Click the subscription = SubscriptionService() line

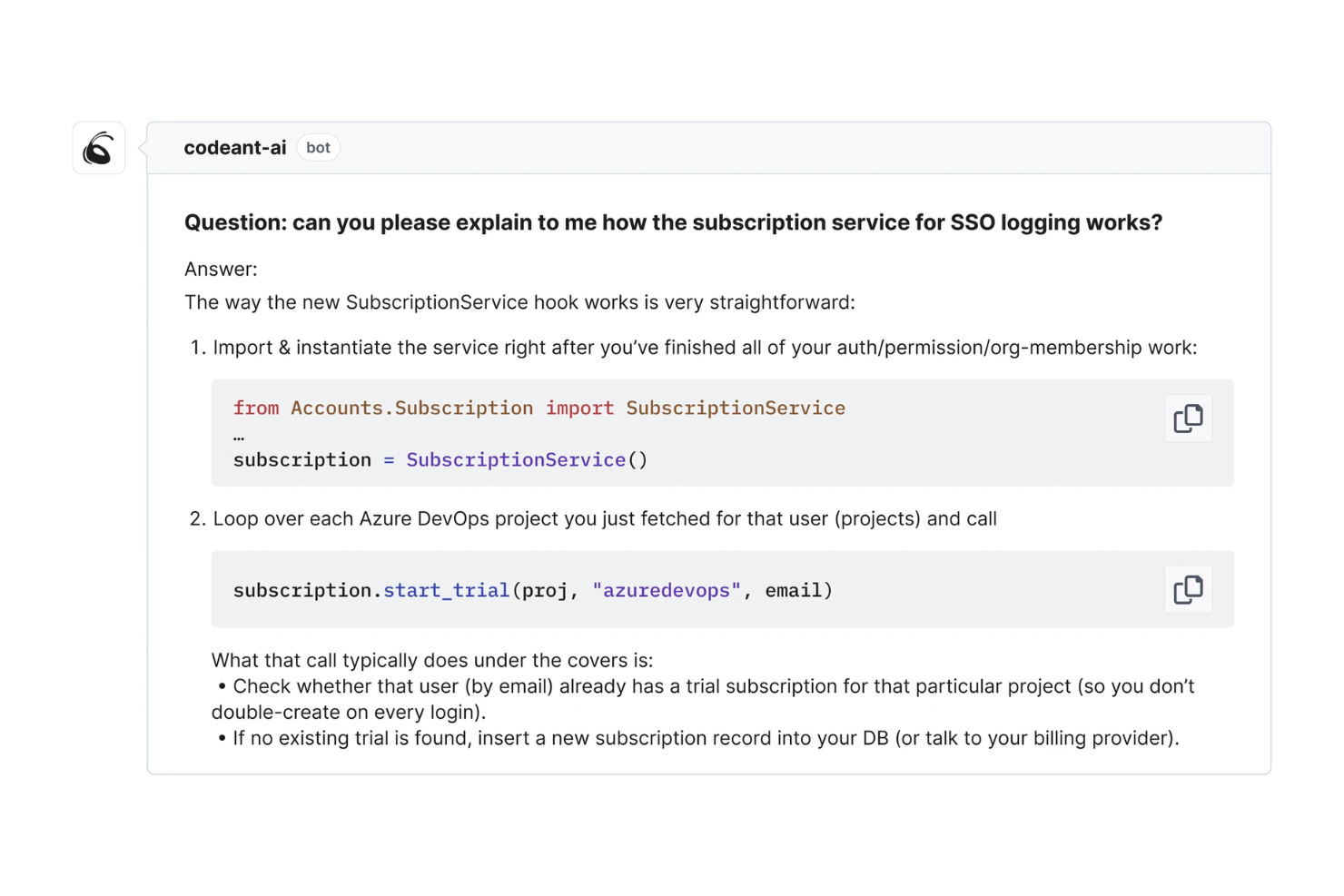tap(440, 460)
